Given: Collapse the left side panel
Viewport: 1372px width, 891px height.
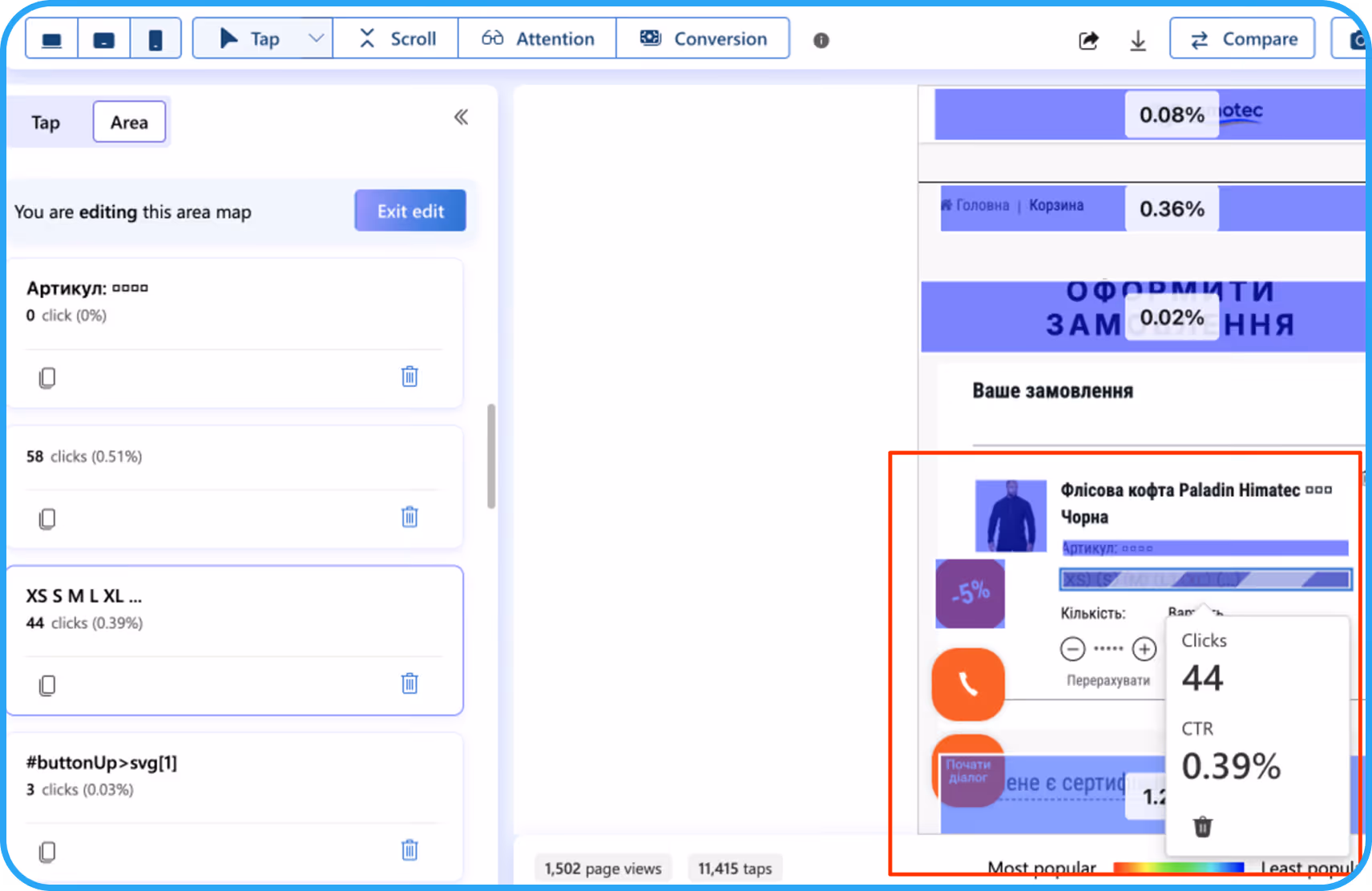Looking at the screenshot, I should coord(461,118).
